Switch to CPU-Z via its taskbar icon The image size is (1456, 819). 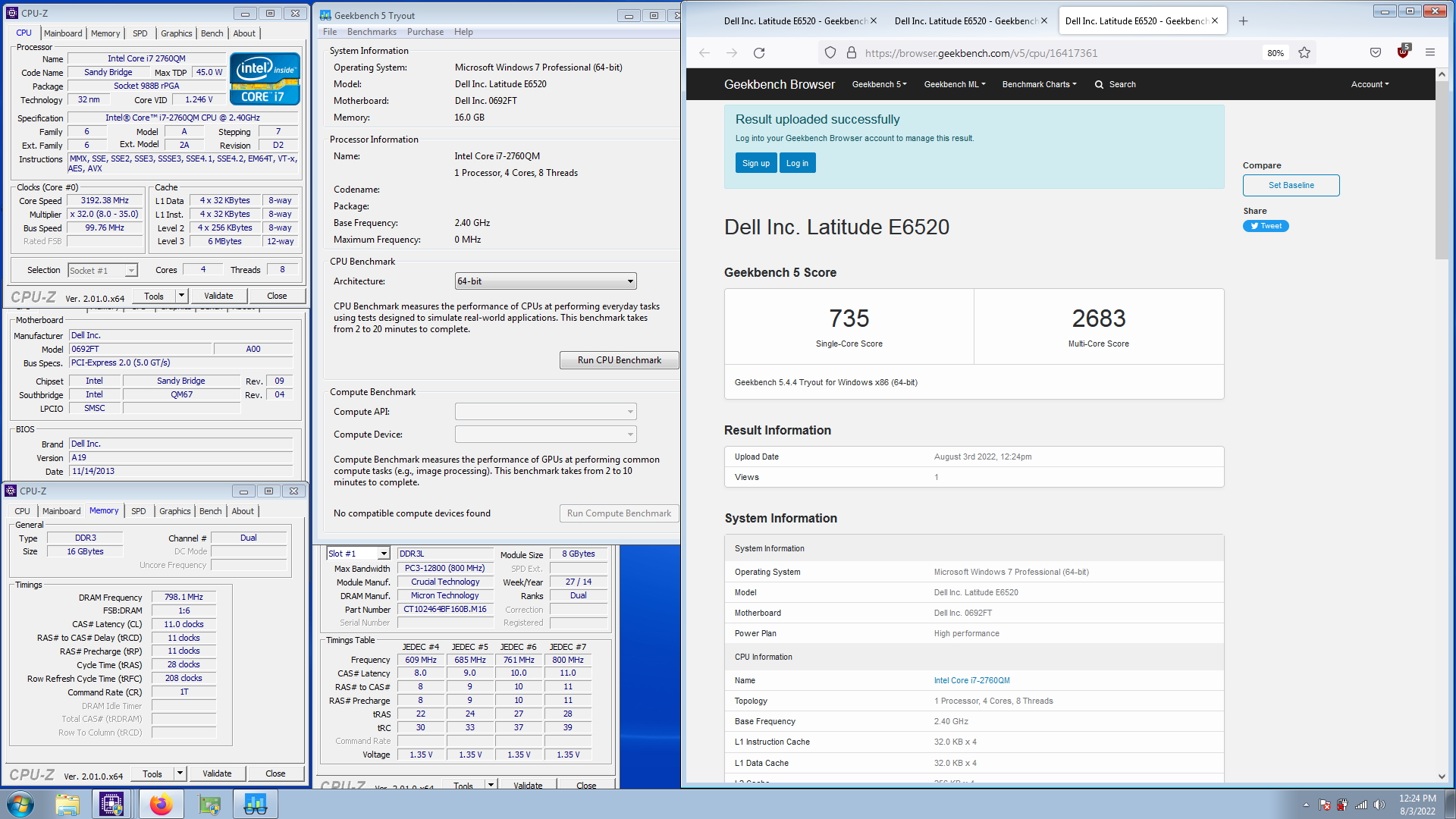111,804
